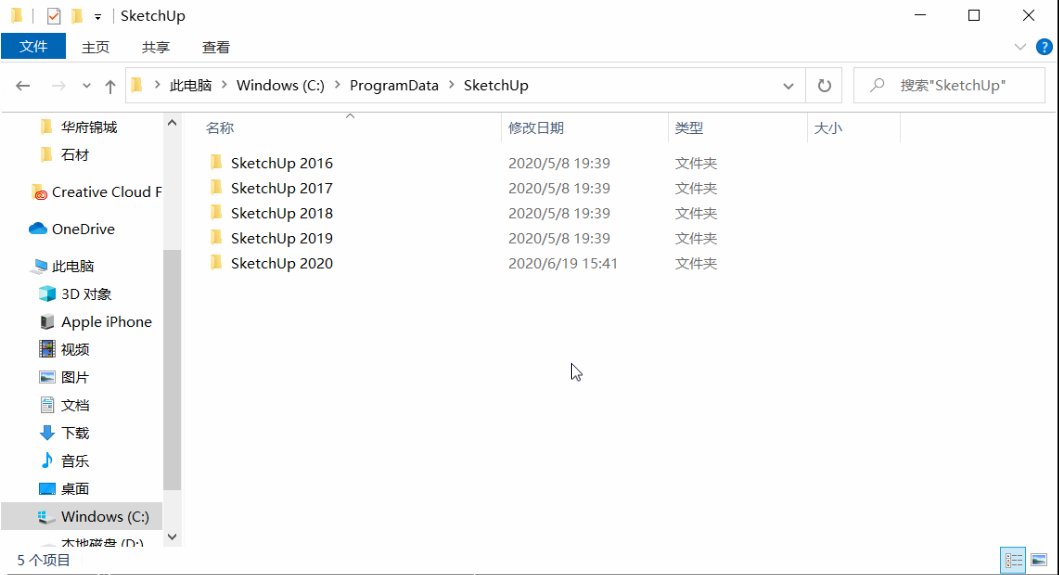
Task: Click the quick access properties checkmark icon
Action: pyautogui.click(x=53, y=16)
